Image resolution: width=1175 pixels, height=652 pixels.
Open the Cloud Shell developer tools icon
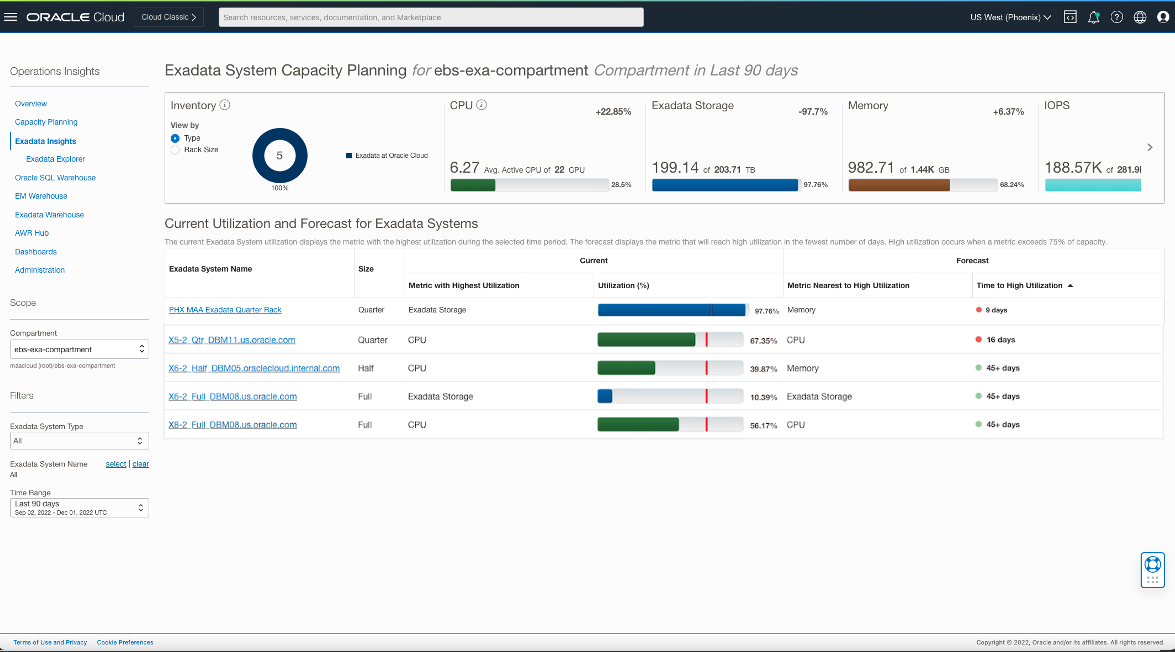(x=1070, y=17)
